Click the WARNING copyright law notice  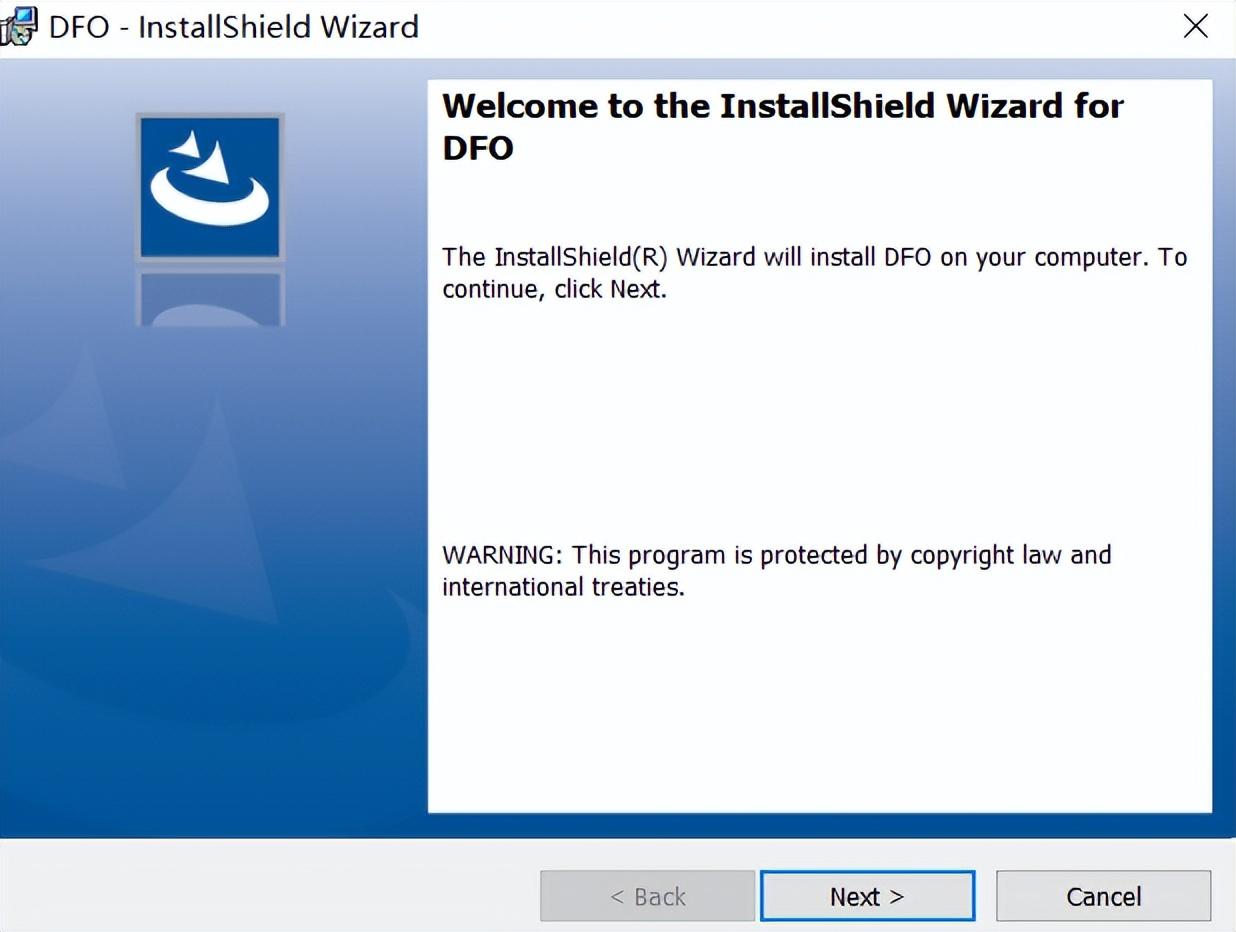point(777,570)
